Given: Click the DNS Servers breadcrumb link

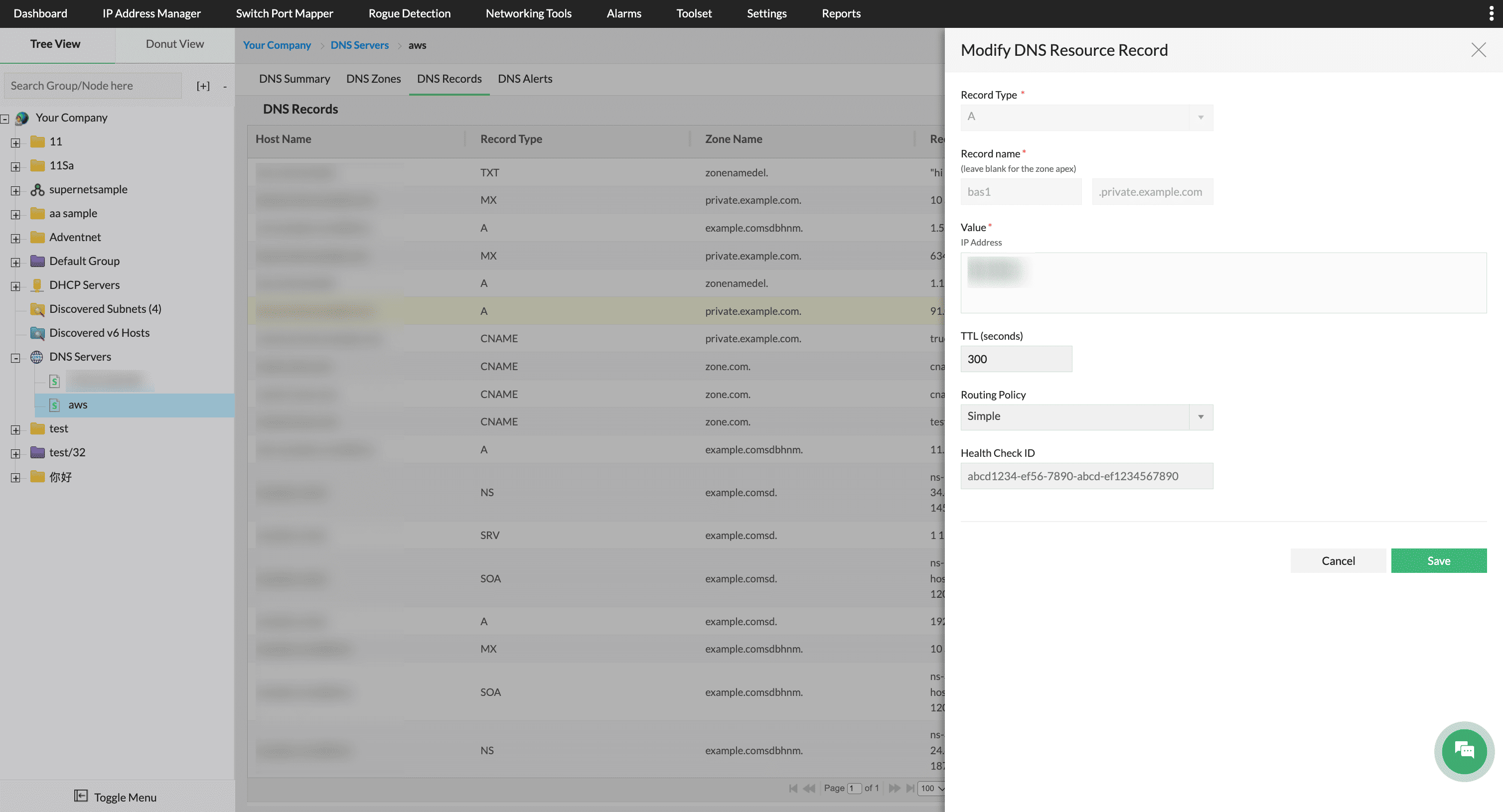Looking at the screenshot, I should click(359, 45).
